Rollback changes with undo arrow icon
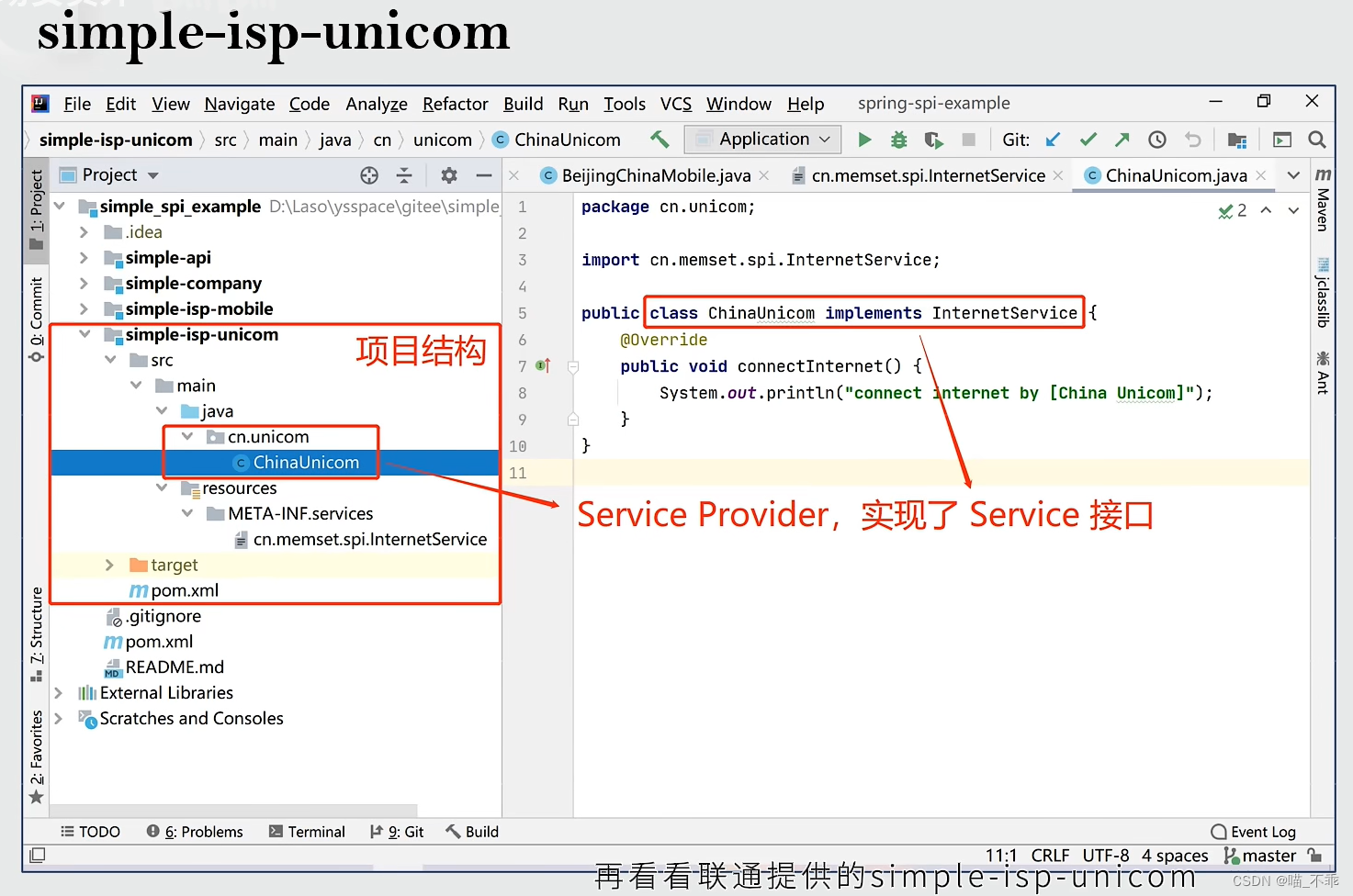The height and width of the screenshot is (896, 1353). pyautogui.click(x=1192, y=140)
